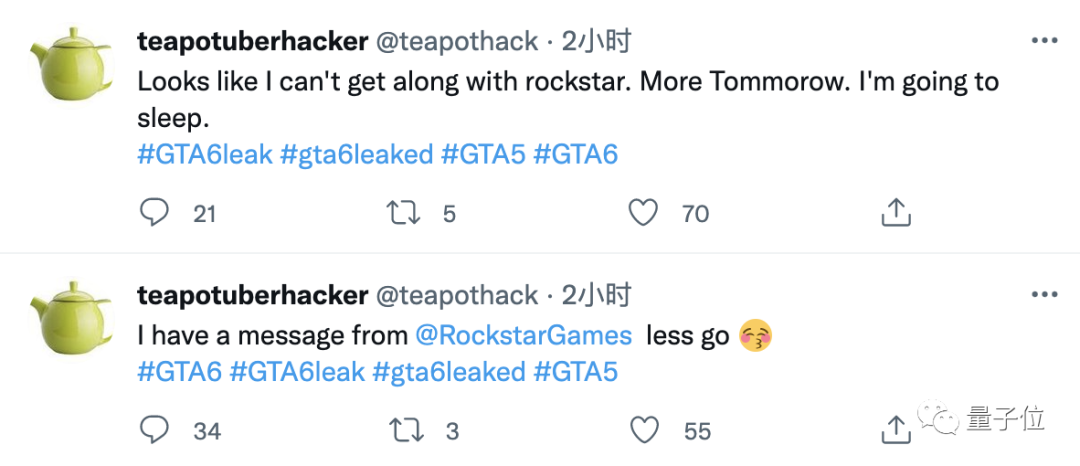Screen dimensions: 1080x466
Task: Open #GTA6 hashtag in second tweet
Action: pyautogui.click(x=179, y=373)
